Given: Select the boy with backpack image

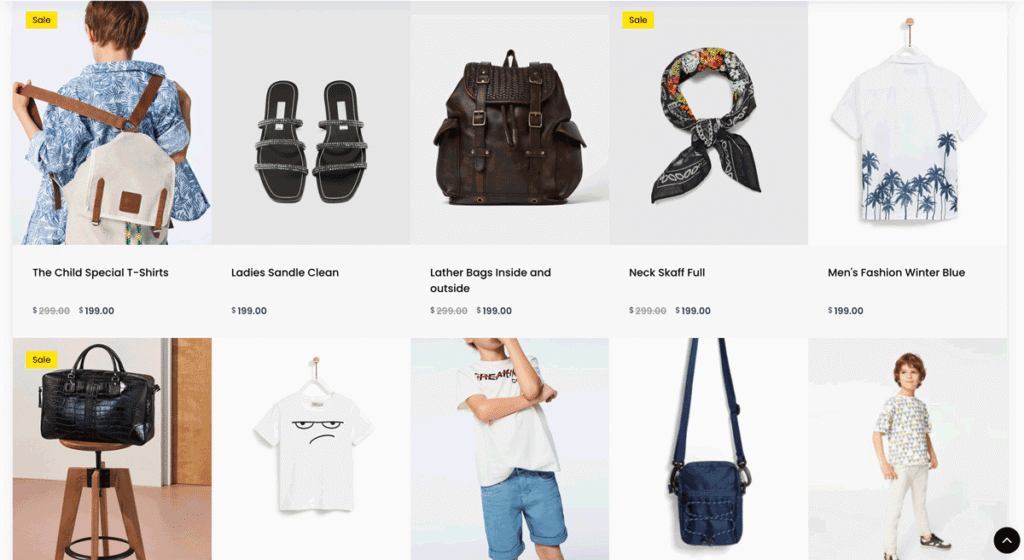Looking at the screenshot, I should click(112, 123).
